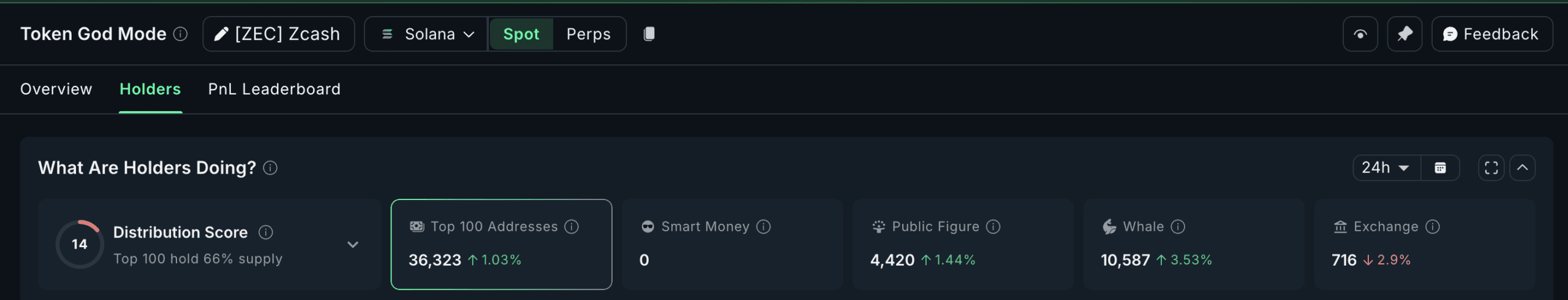This screenshot has height=300, width=1568.
Task: Click the eye watch icon button
Action: coord(1360,34)
